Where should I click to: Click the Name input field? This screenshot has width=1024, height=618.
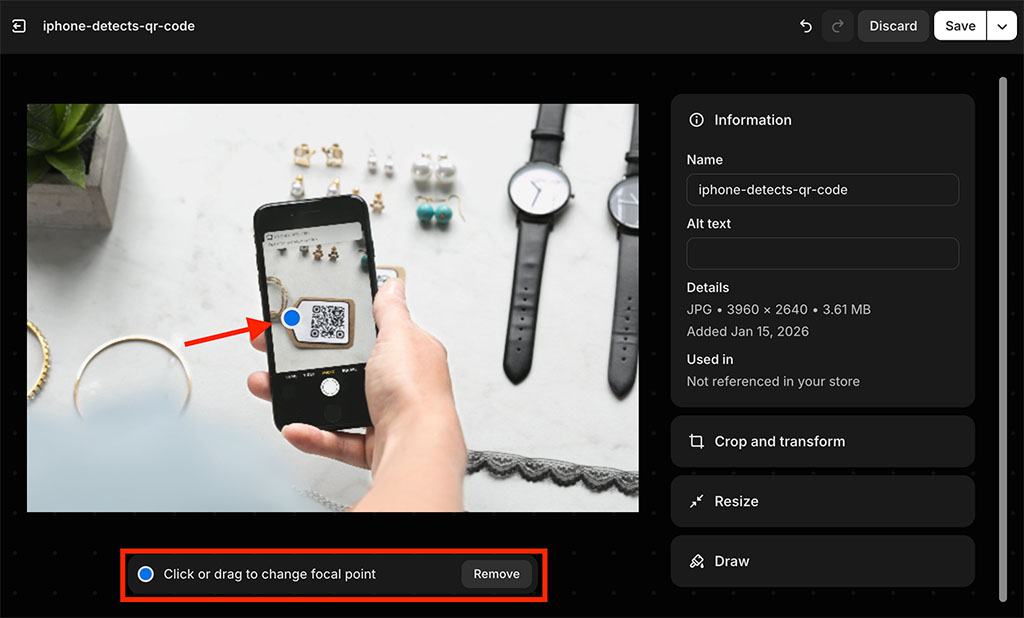(x=822, y=190)
